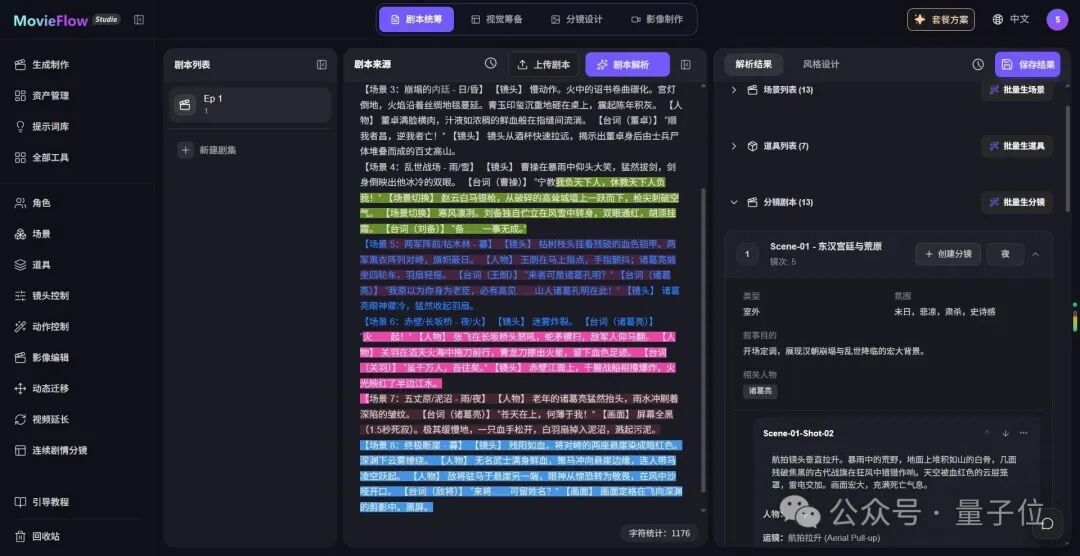Go to 场景 section in sidebar

pyautogui.click(x=33, y=234)
